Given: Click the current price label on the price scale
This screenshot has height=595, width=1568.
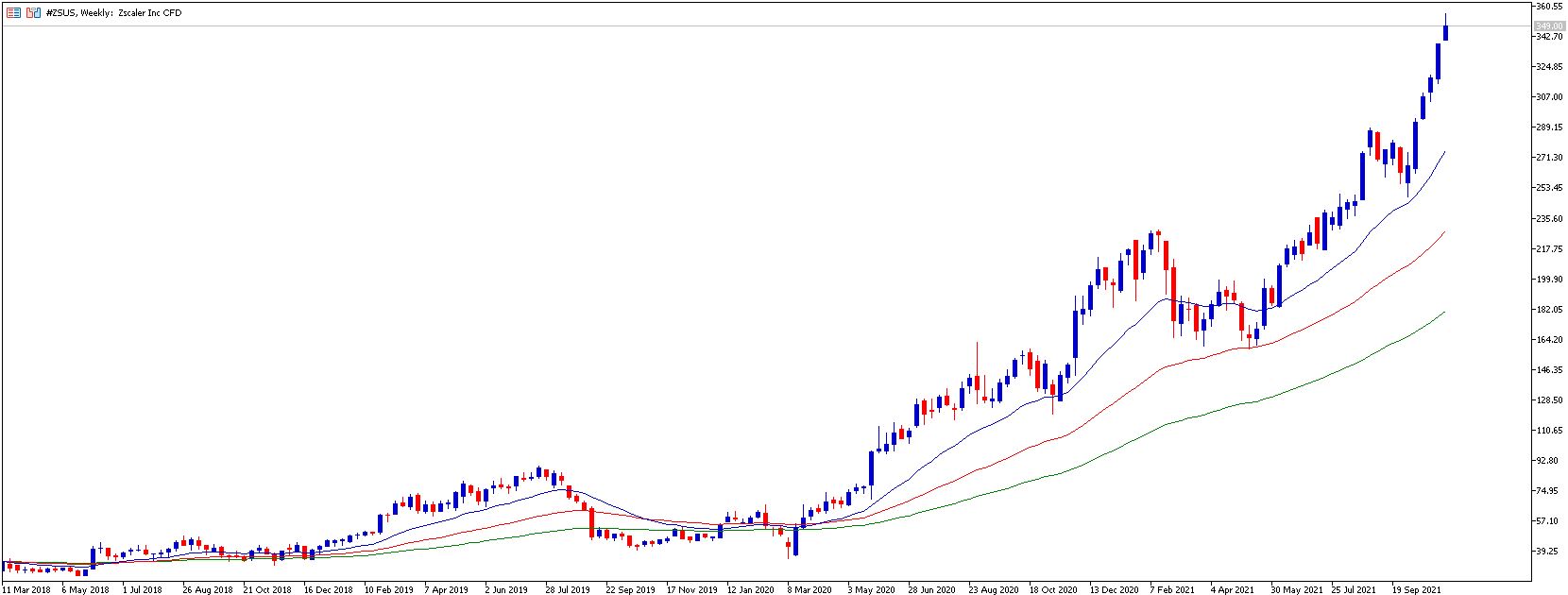Looking at the screenshot, I should point(1549,26).
